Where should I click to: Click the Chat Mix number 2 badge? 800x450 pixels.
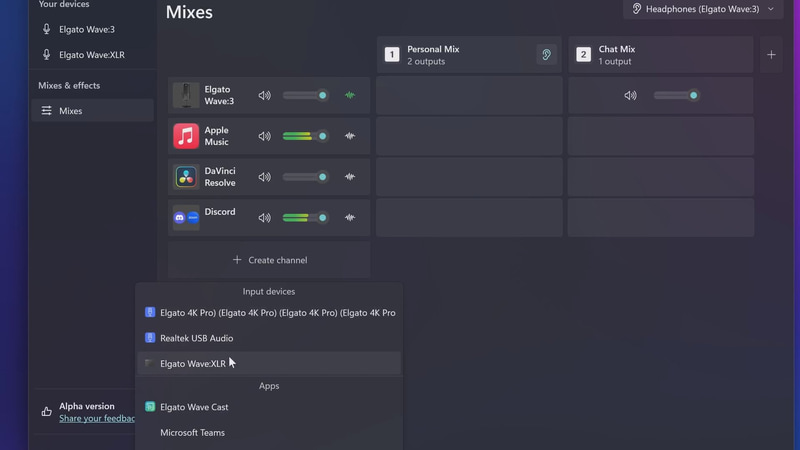[583, 55]
